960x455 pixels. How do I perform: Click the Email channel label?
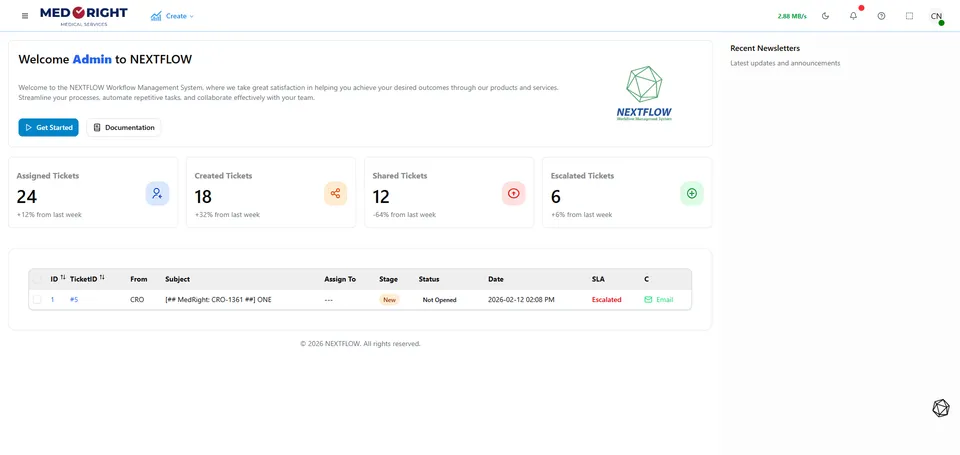tap(664, 299)
